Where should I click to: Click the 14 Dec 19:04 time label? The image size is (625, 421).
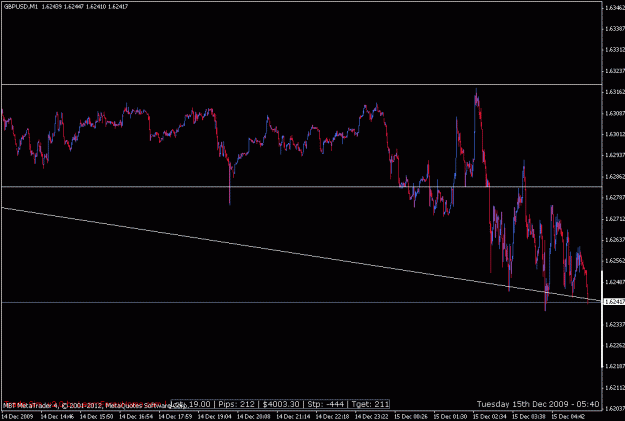[214, 417]
